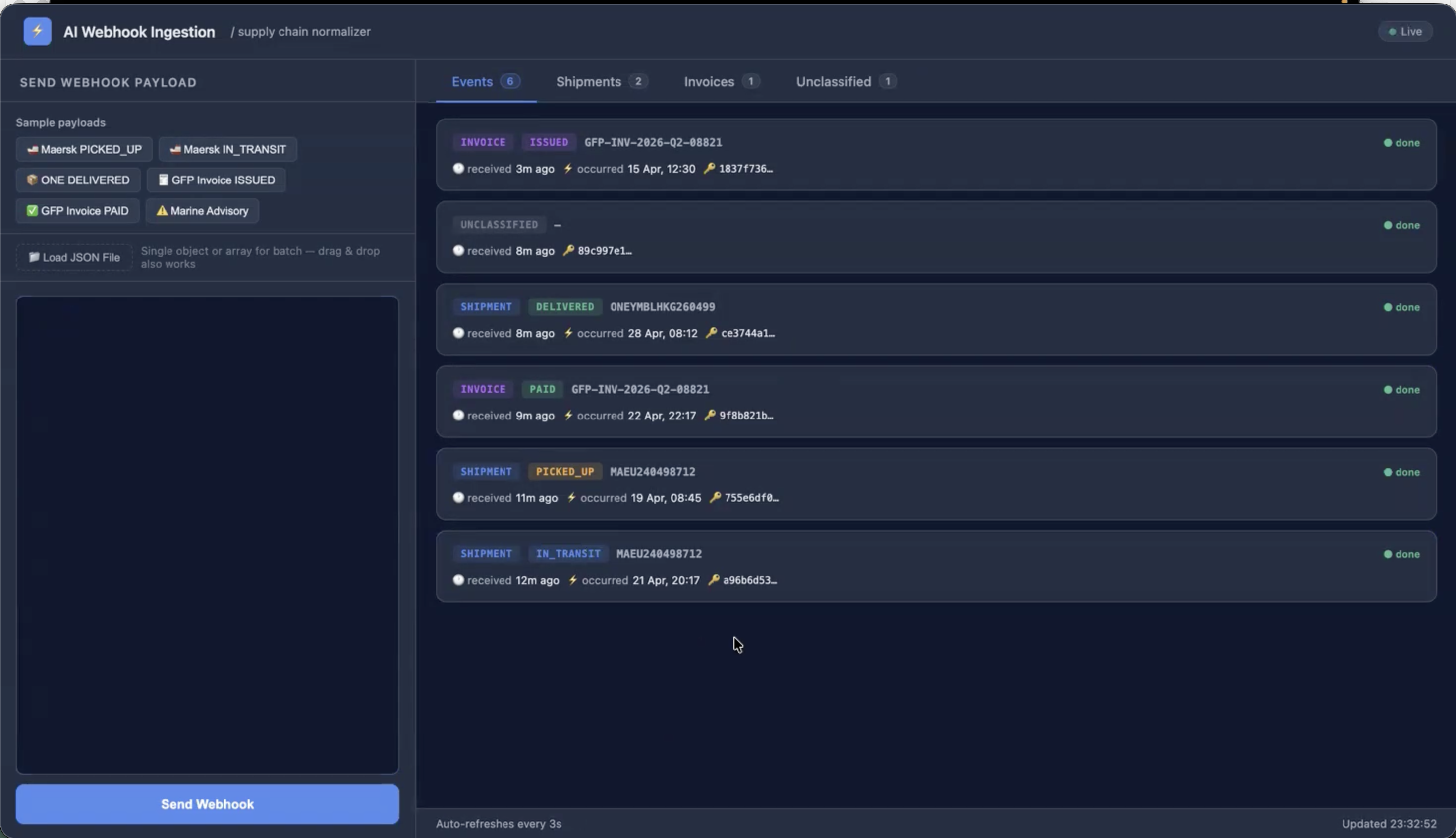Screen dimensions: 1456x838
Task: Click clock icon next to received 11m ago
Action: (458, 497)
